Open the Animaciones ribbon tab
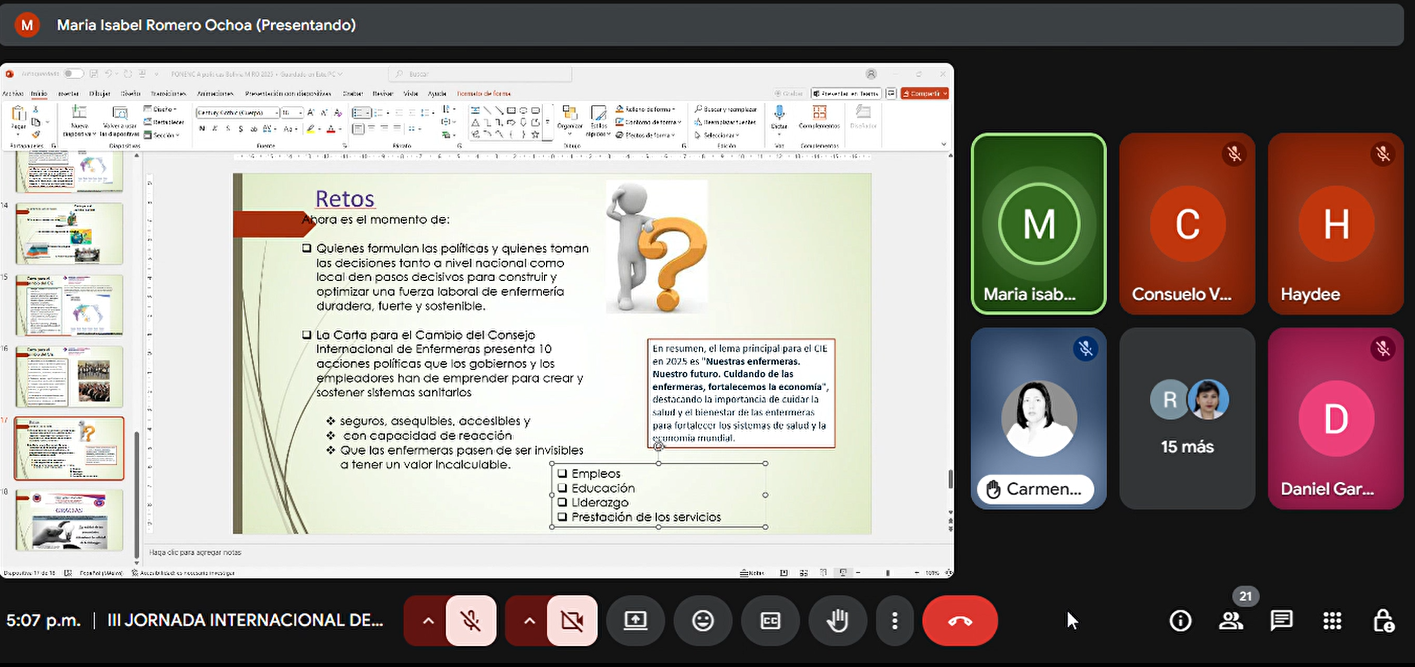 215,93
